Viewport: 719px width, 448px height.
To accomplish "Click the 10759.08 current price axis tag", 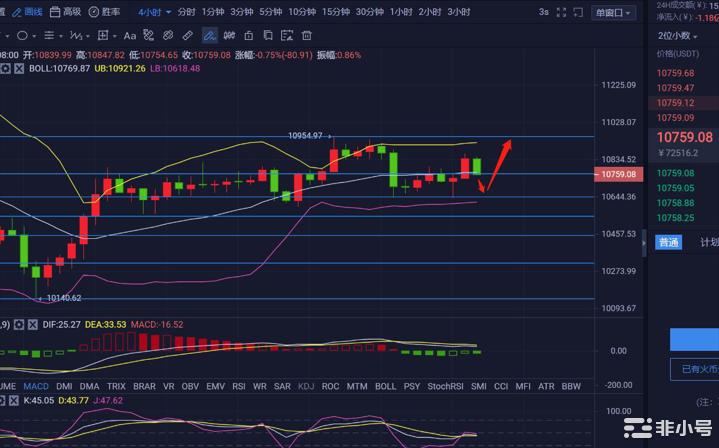I will [x=618, y=175].
